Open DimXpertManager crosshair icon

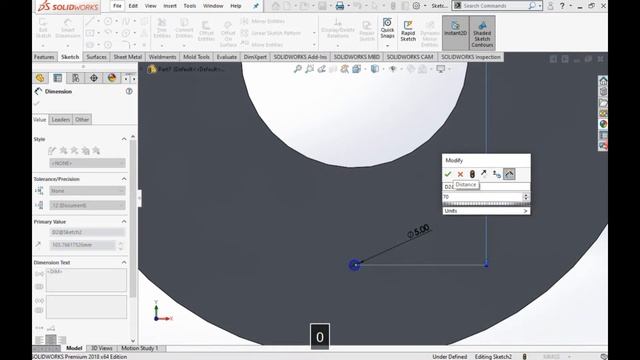point(93,78)
